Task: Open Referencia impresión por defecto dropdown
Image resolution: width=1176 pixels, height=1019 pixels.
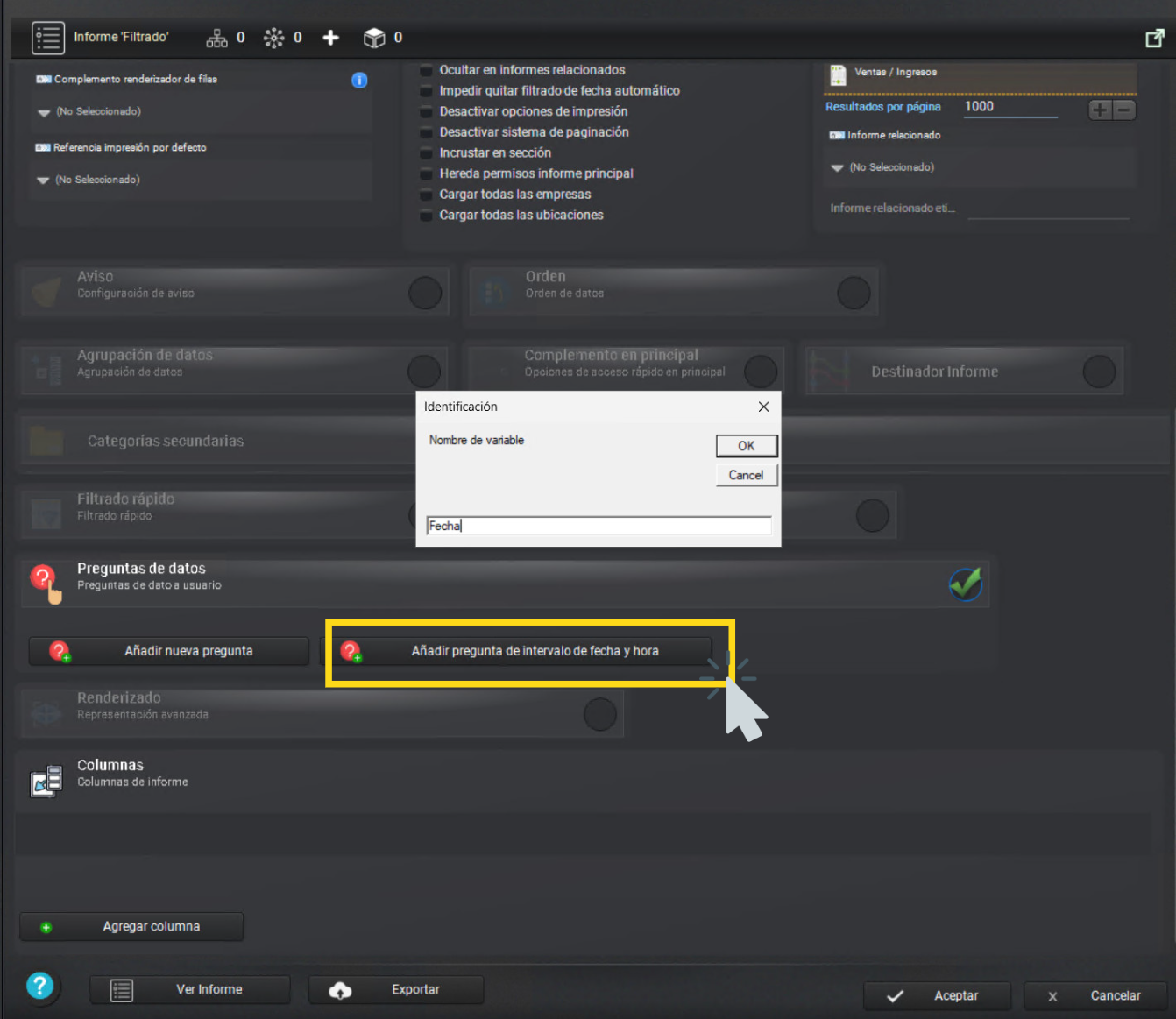Action: (x=201, y=180)
